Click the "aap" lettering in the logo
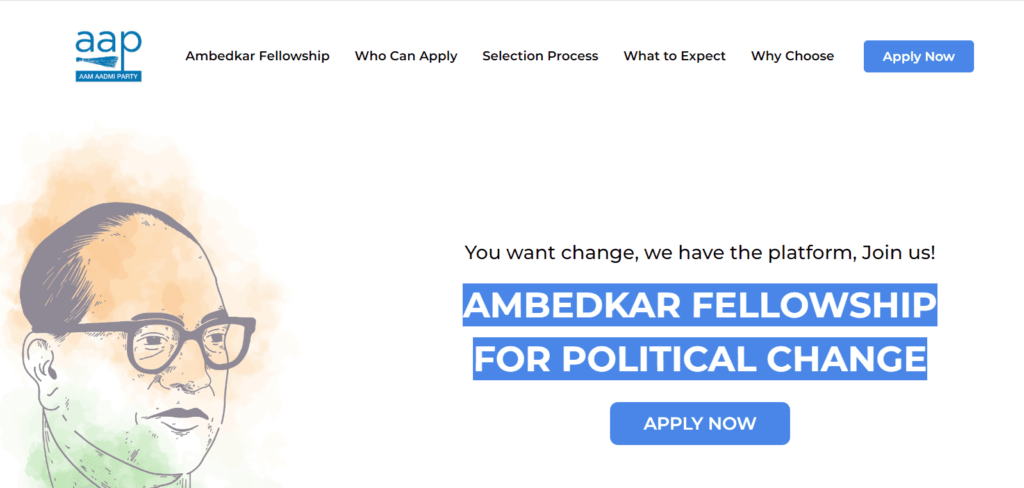This screenshot has height=488, width=1024. tap(108, 42)
